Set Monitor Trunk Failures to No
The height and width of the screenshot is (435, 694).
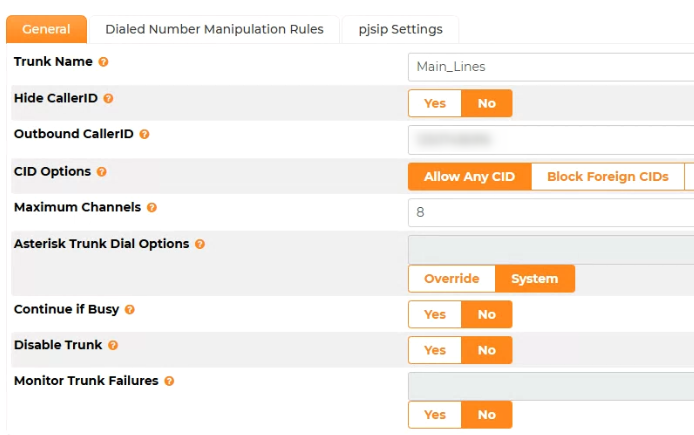(486, 415)
